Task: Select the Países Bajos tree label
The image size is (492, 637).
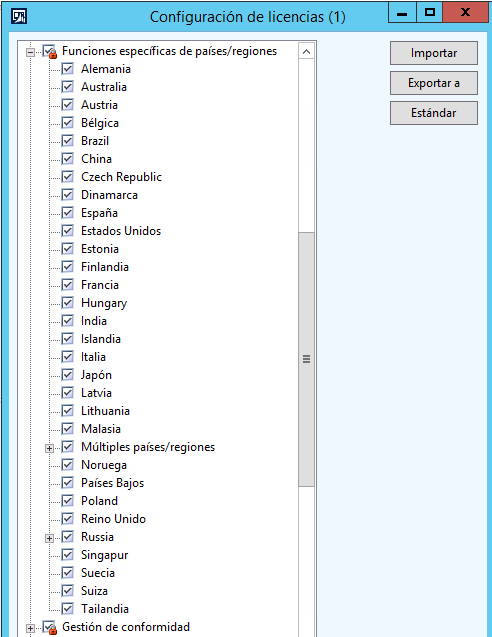Action: click(113, 483)
